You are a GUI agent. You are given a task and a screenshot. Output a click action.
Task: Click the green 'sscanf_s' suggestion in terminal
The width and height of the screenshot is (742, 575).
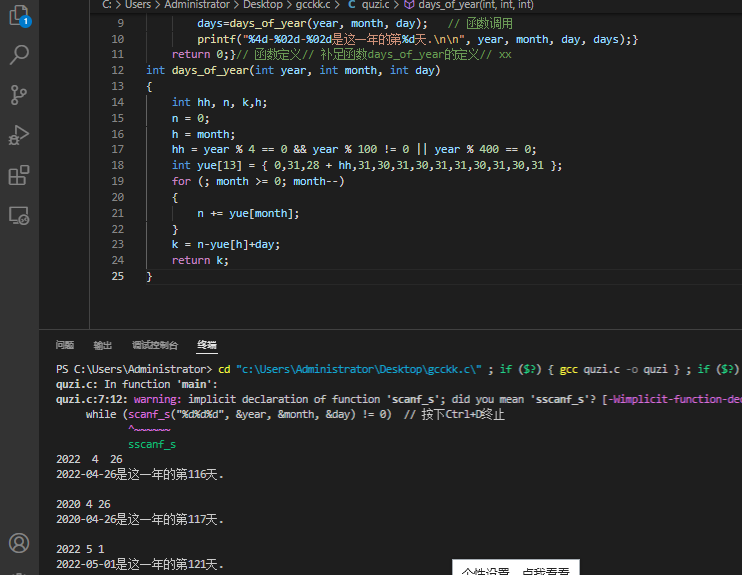(152, 444)
